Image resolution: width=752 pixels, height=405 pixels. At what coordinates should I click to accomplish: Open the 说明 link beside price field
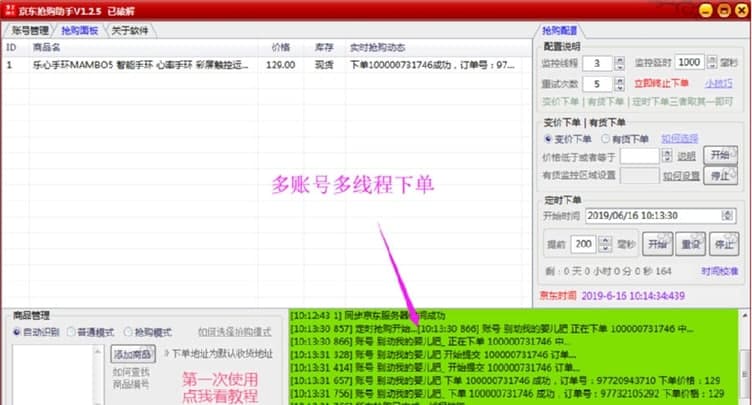point(687,156)
